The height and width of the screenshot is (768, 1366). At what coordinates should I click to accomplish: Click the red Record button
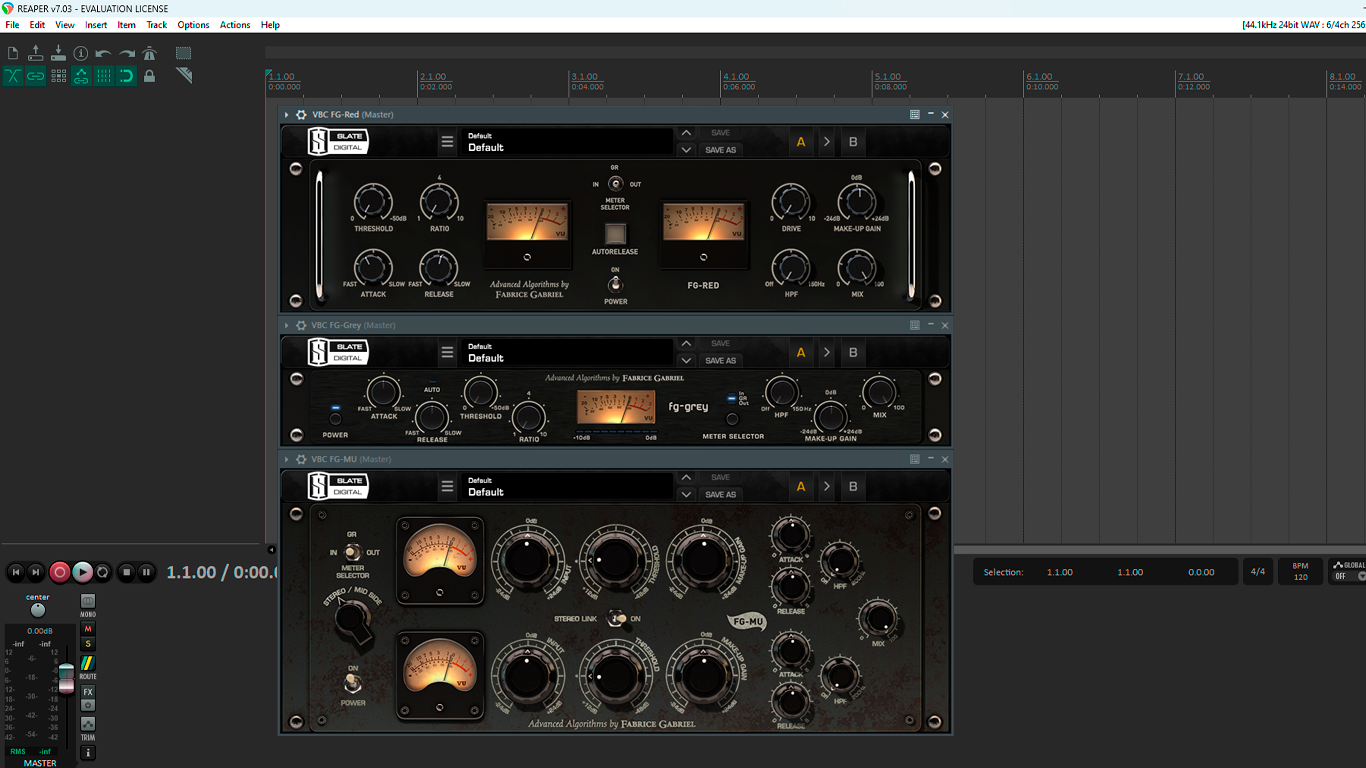(60, 572)
